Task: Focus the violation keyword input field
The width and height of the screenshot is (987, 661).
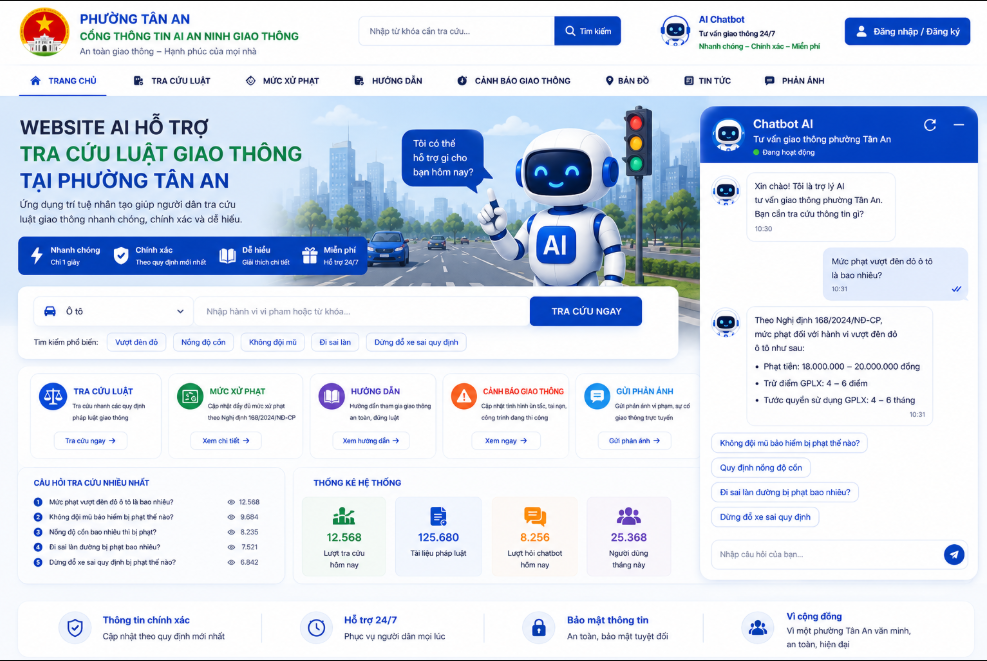Action: [x=362, y=311]
